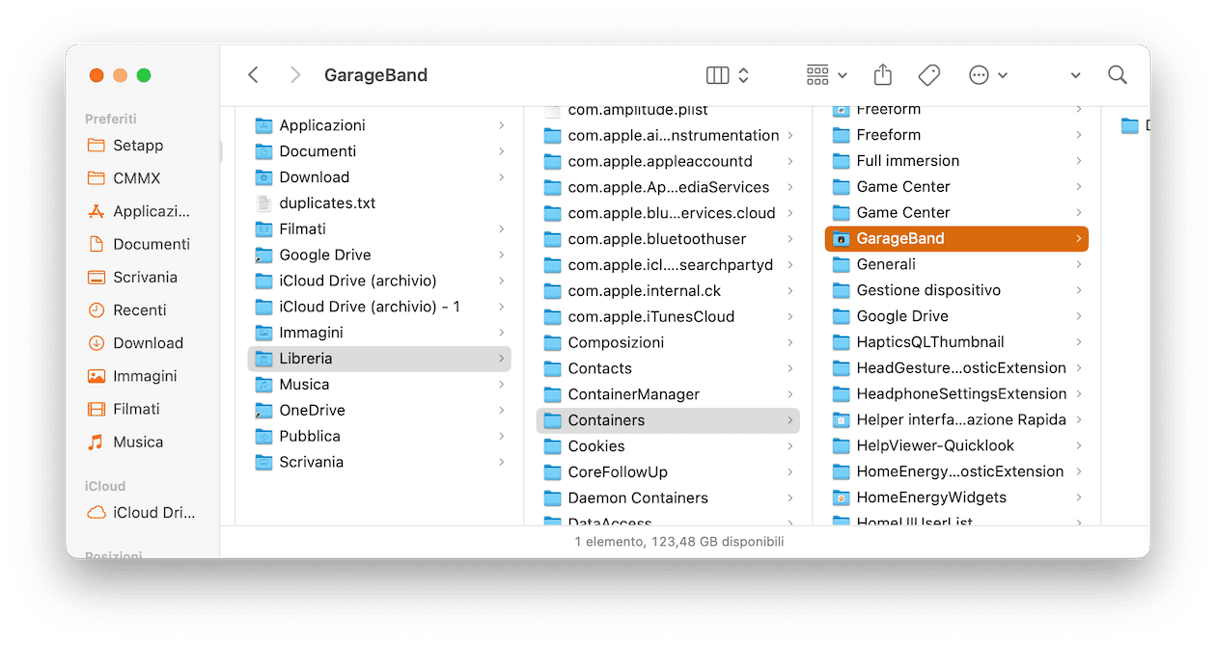Open the group-by grid dropdown in the toolbar

pos(826,75)
